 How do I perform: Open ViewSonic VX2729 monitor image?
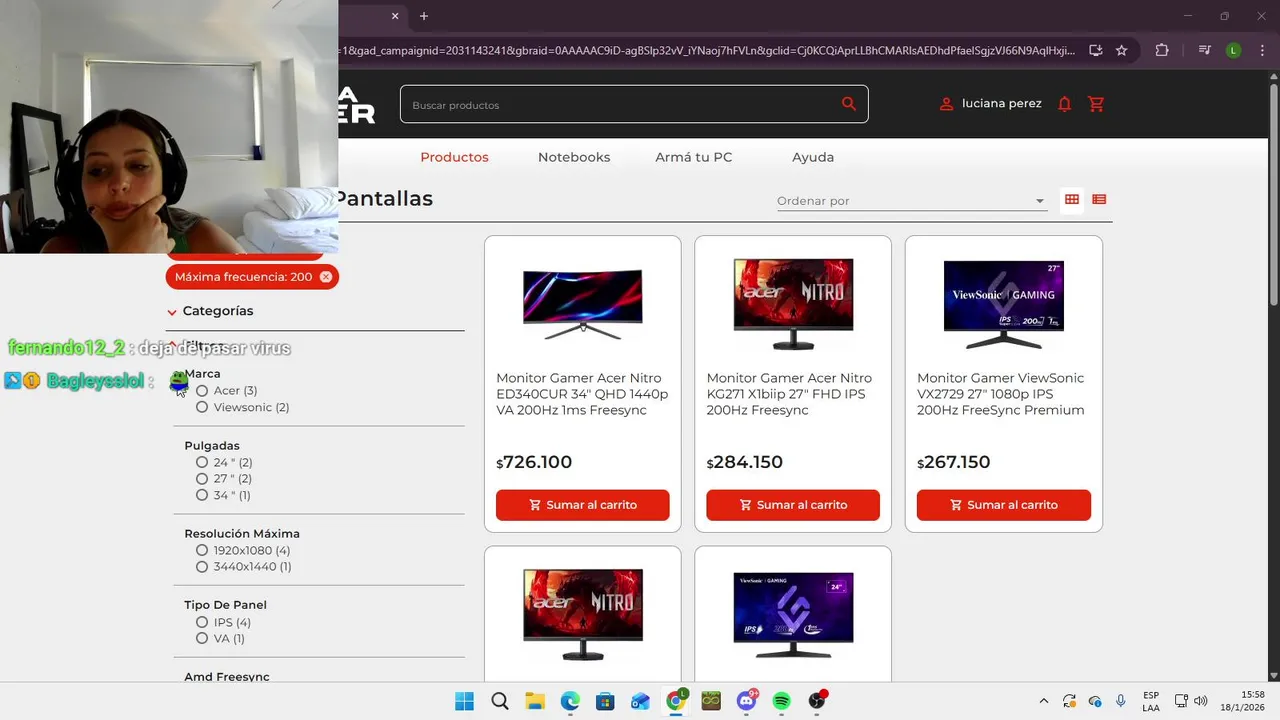point(1004,304)
